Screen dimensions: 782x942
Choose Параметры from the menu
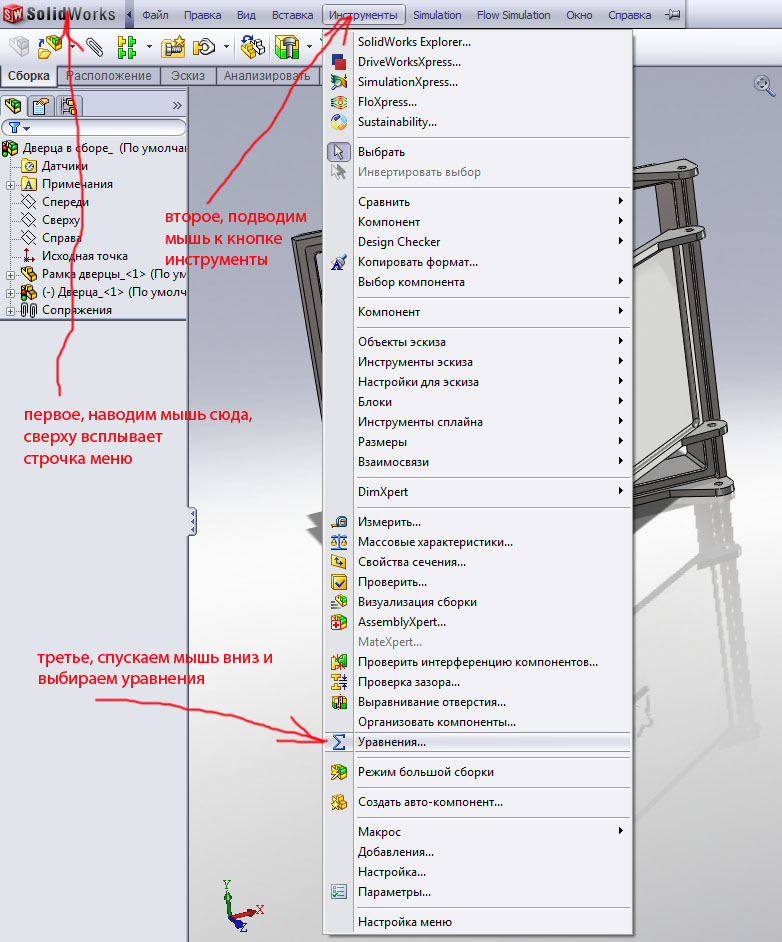coord(394,892)
